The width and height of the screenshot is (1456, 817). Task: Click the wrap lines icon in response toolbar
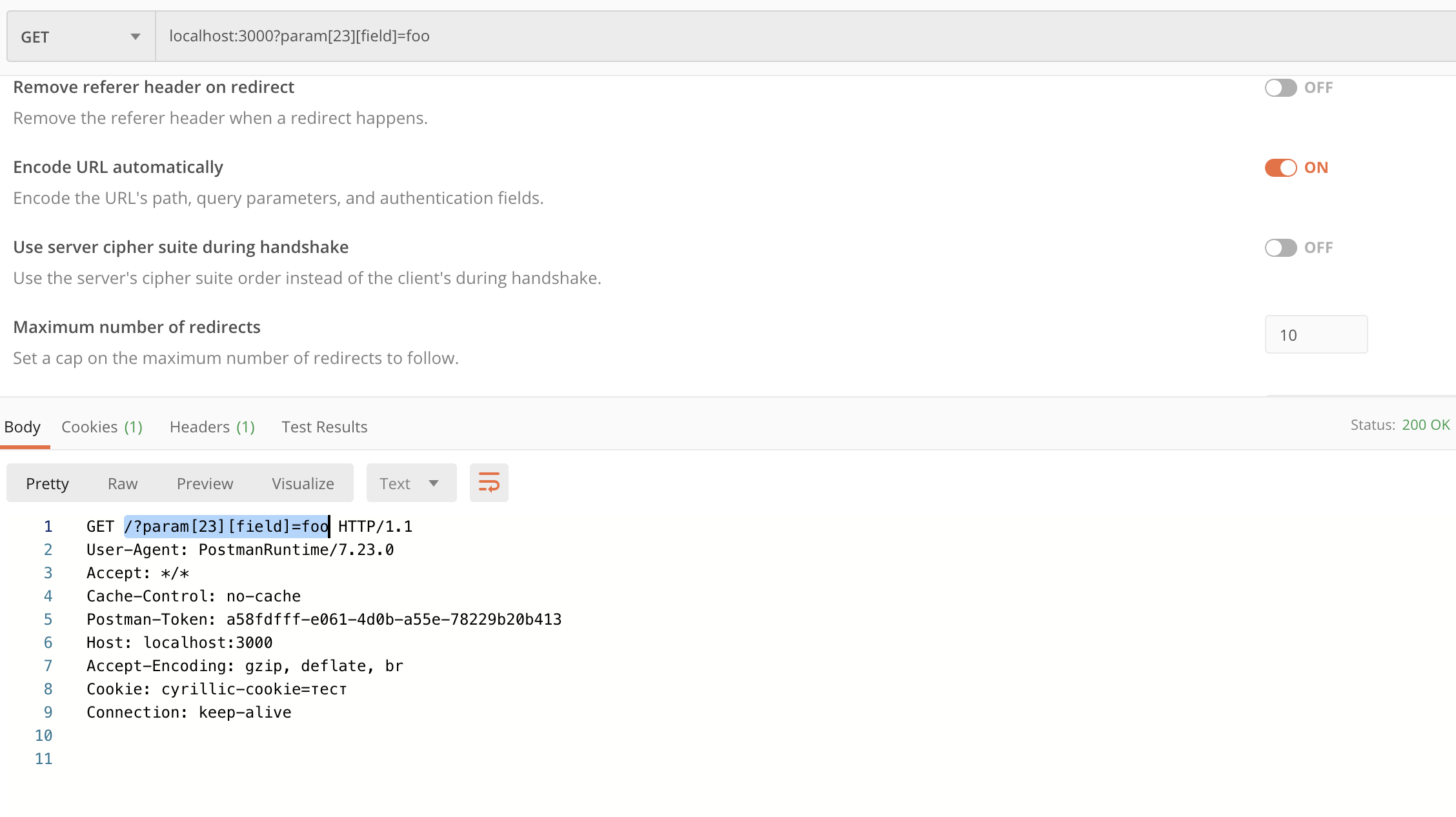(x=489, y=482)
